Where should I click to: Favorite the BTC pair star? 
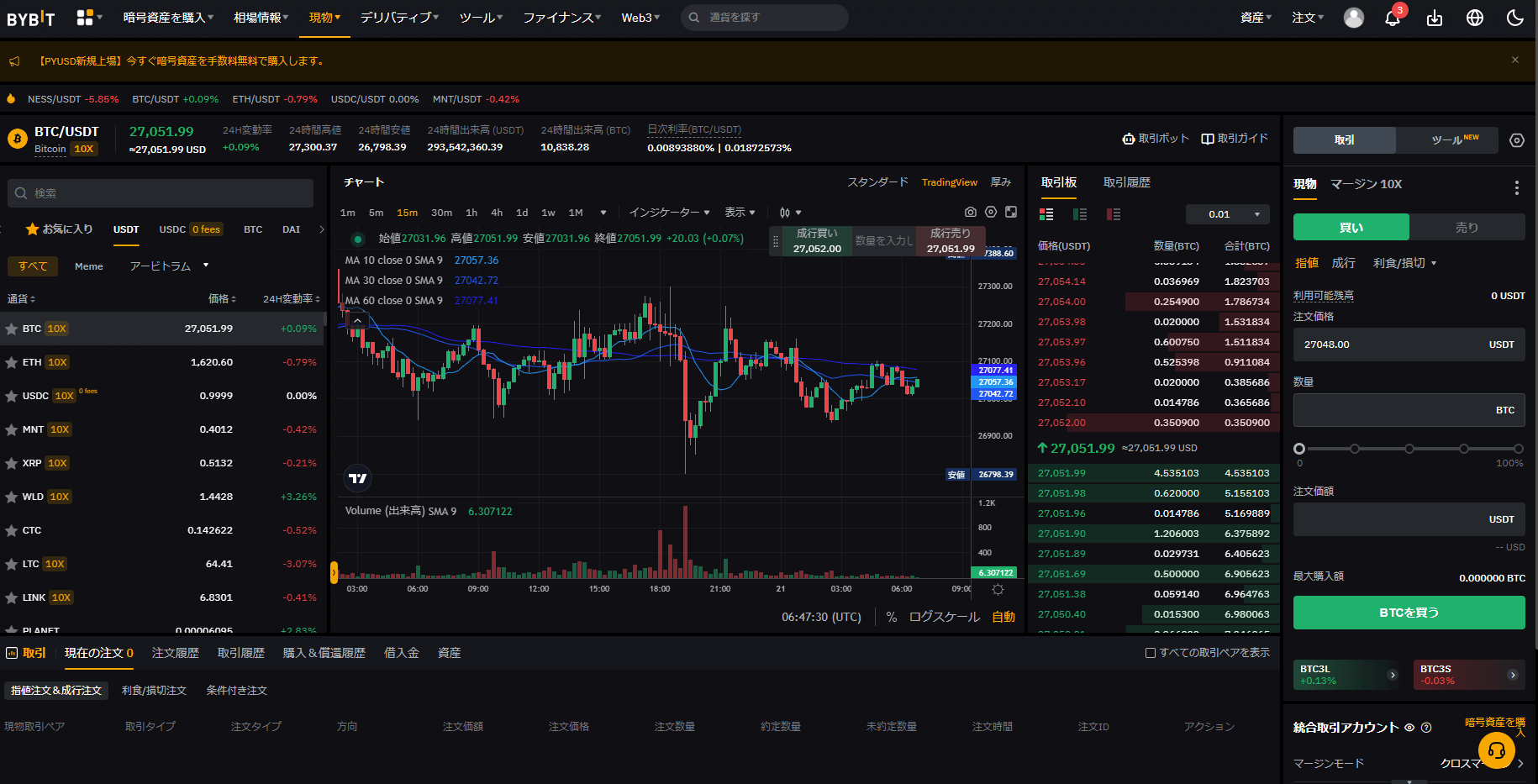click(12, 329)
